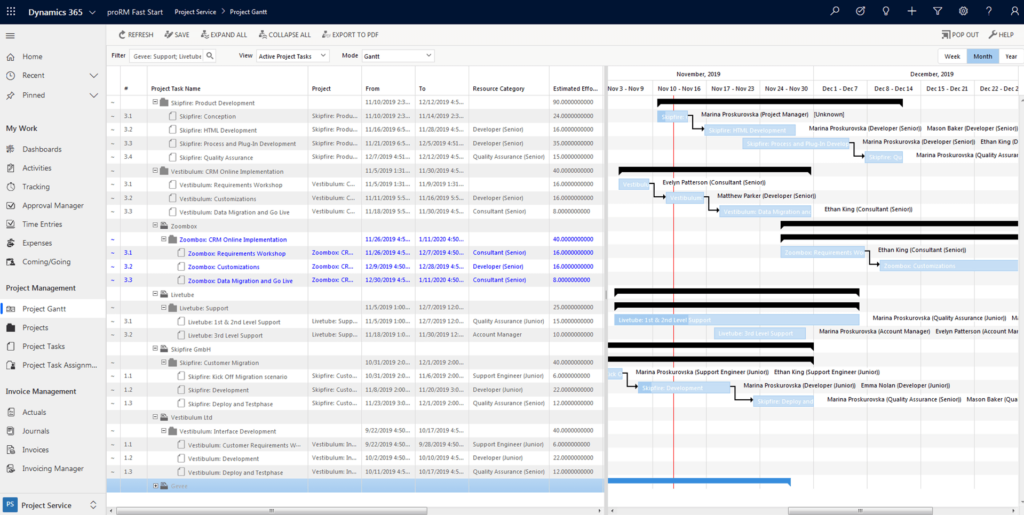This screenshot has height=515, width=1024.
Task: Click Expand All in toolbar
Action: 224,35
